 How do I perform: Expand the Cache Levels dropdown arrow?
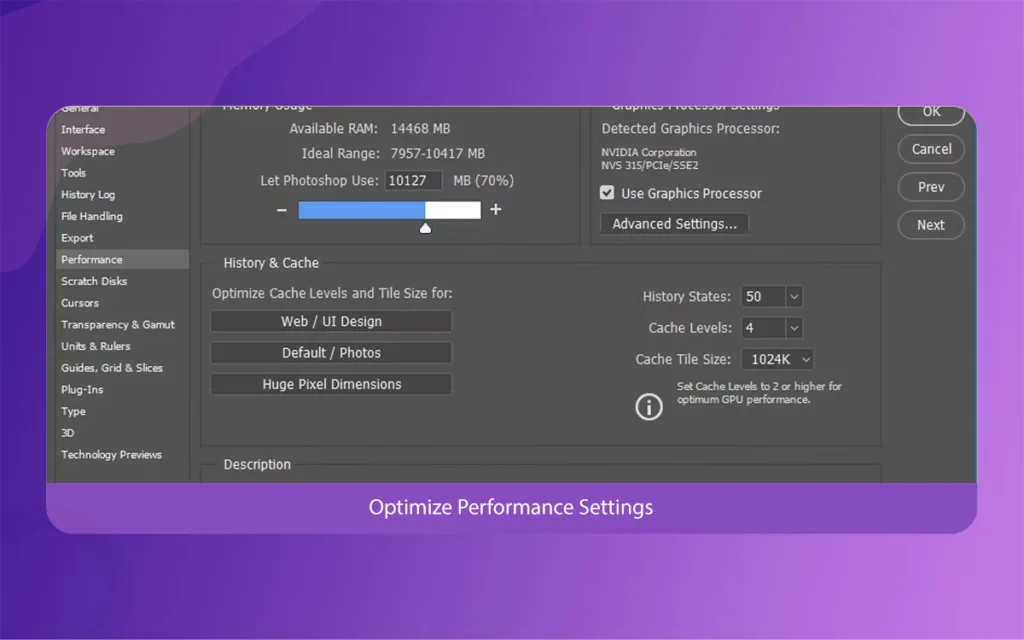[x=794, y=328]
